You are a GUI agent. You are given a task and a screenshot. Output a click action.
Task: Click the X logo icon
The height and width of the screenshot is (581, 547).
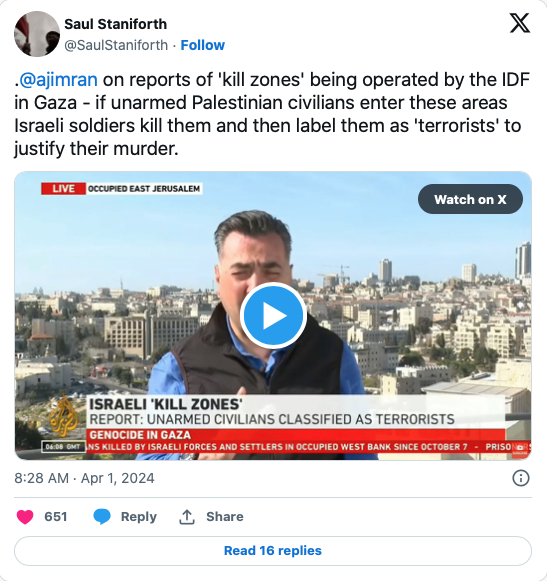(520, 23)
